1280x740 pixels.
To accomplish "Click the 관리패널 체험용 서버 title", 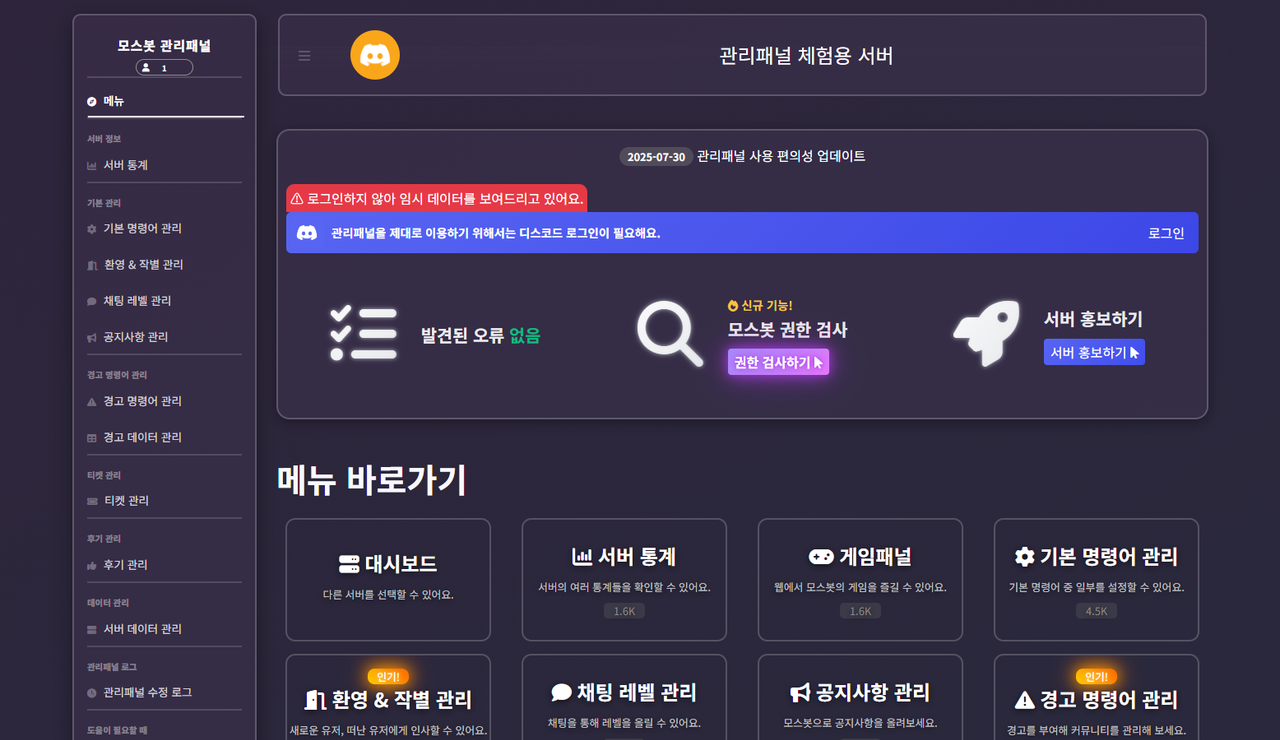I will tap(806, 56).
